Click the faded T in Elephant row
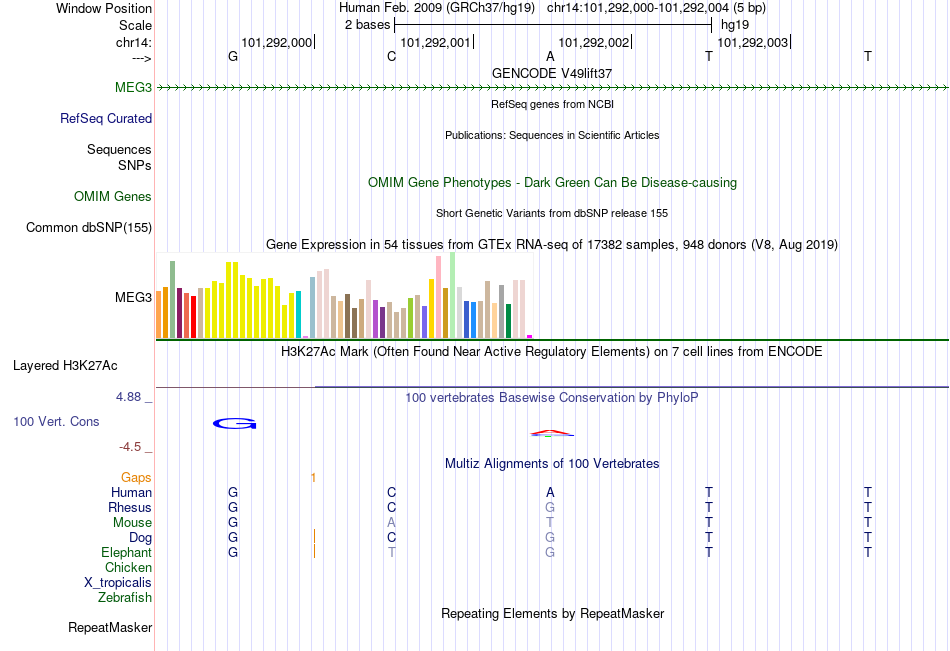This screenshot has width=950, height=651. click(x=391, y=552)
